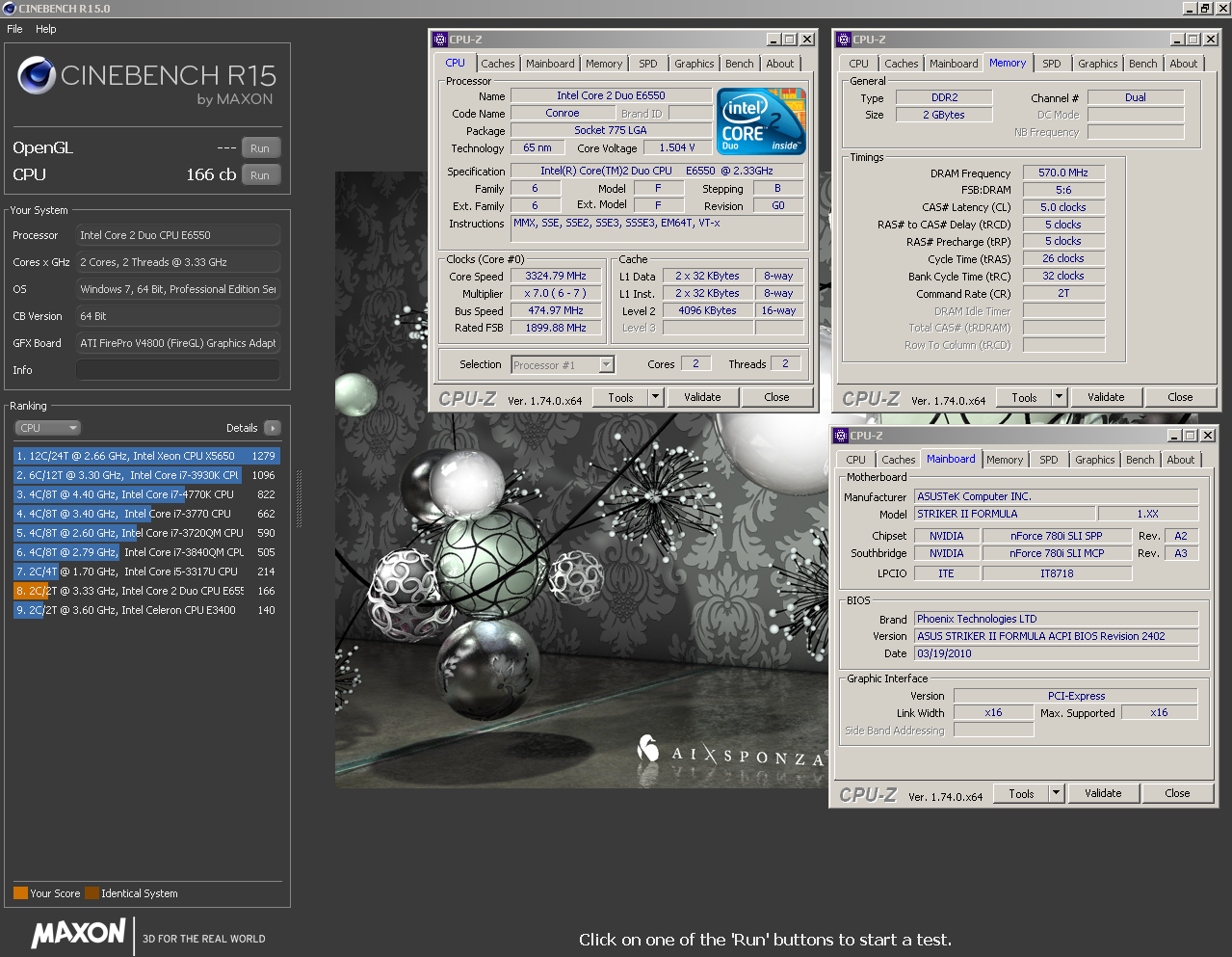Open the File menu

(14, 29)
